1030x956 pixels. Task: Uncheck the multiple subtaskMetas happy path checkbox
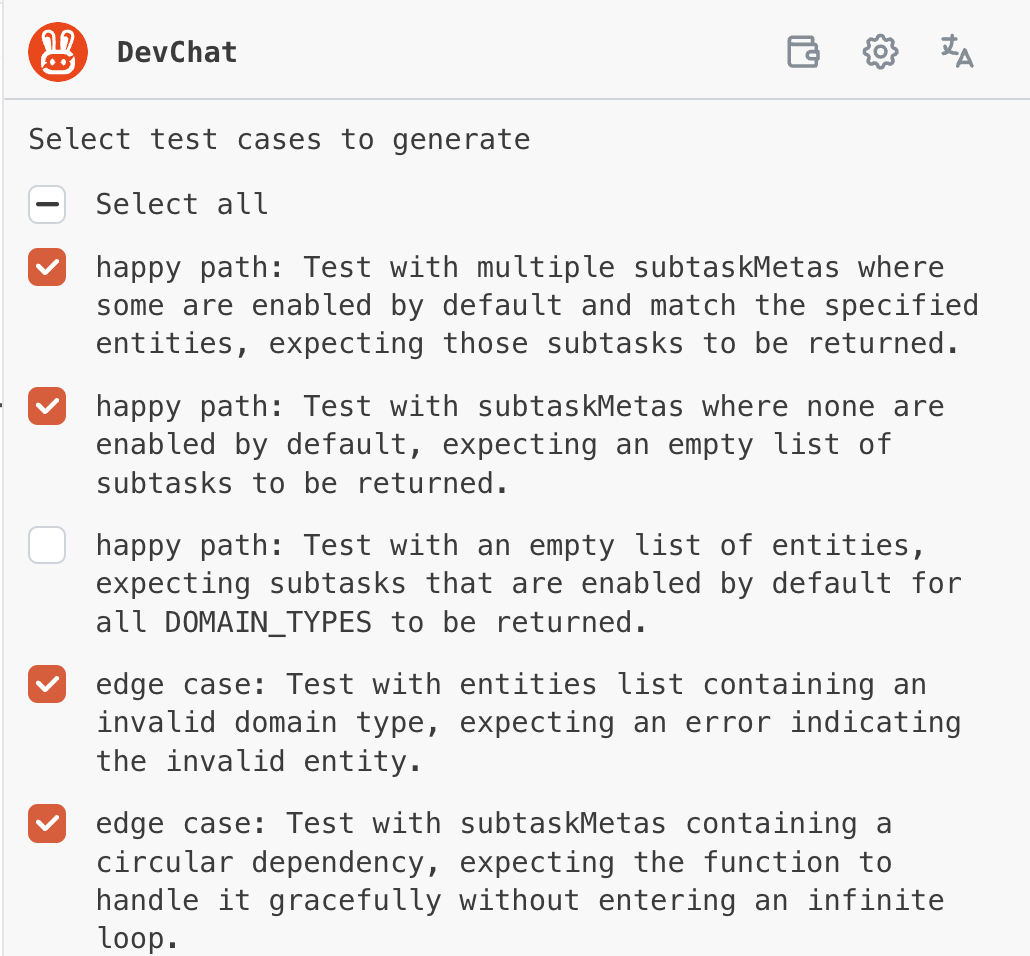point(47,267)
